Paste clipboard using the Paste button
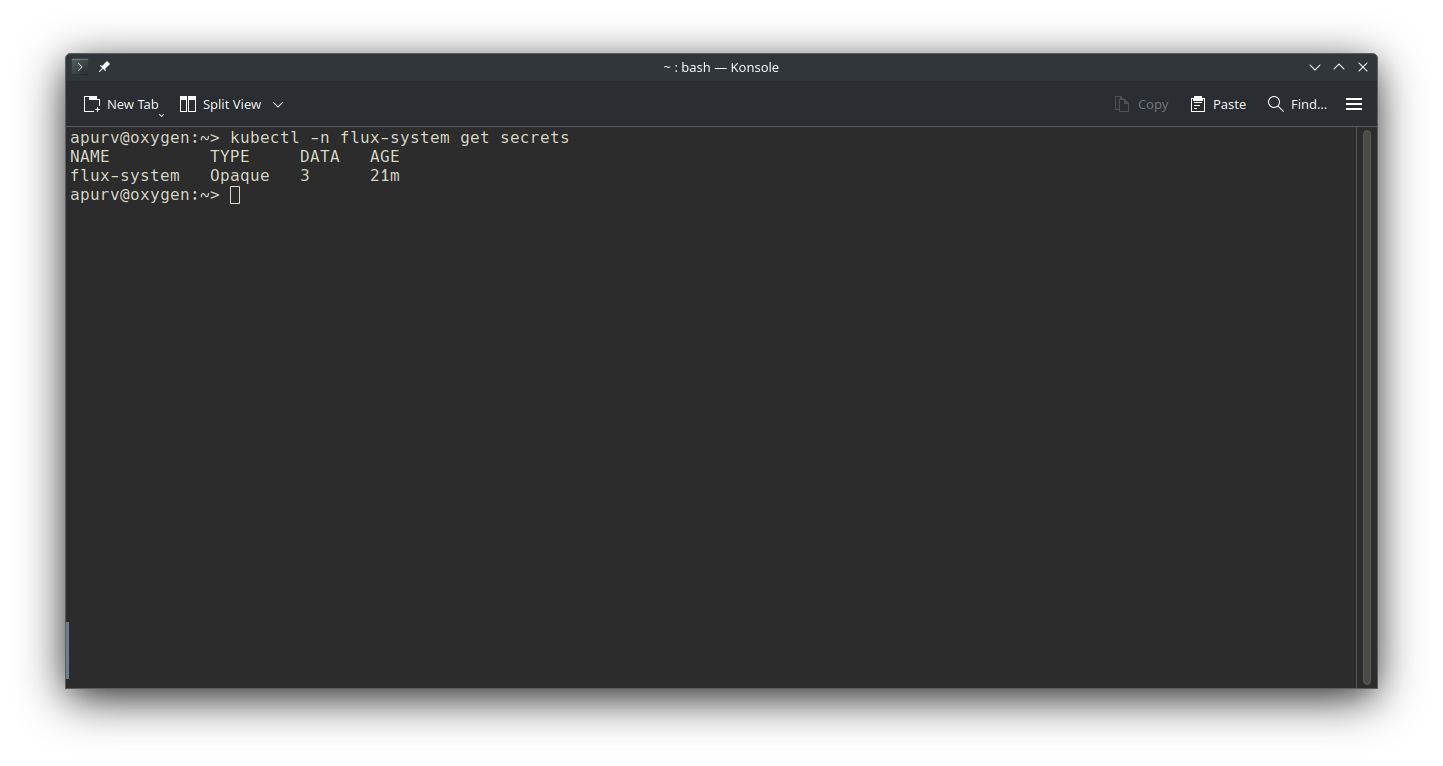 [x=1218, y=104]
